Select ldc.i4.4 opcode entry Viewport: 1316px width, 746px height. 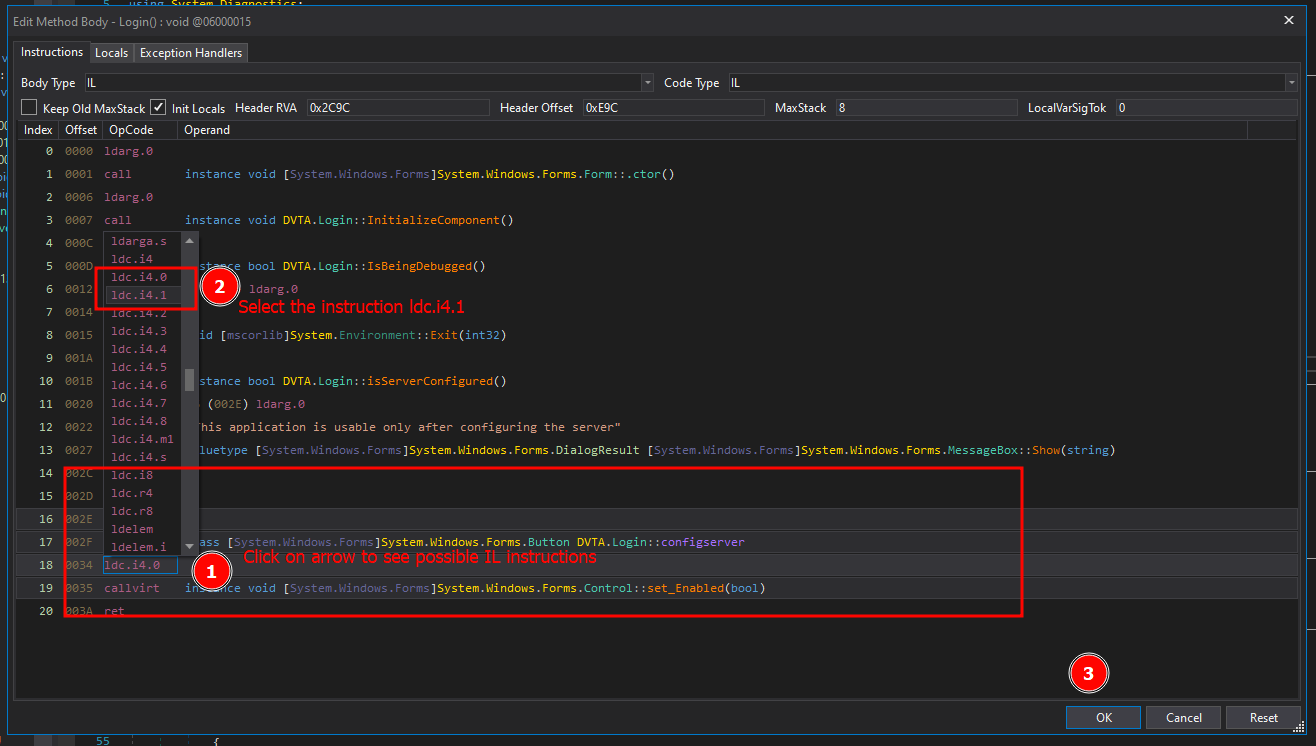(x=143, y=349)
